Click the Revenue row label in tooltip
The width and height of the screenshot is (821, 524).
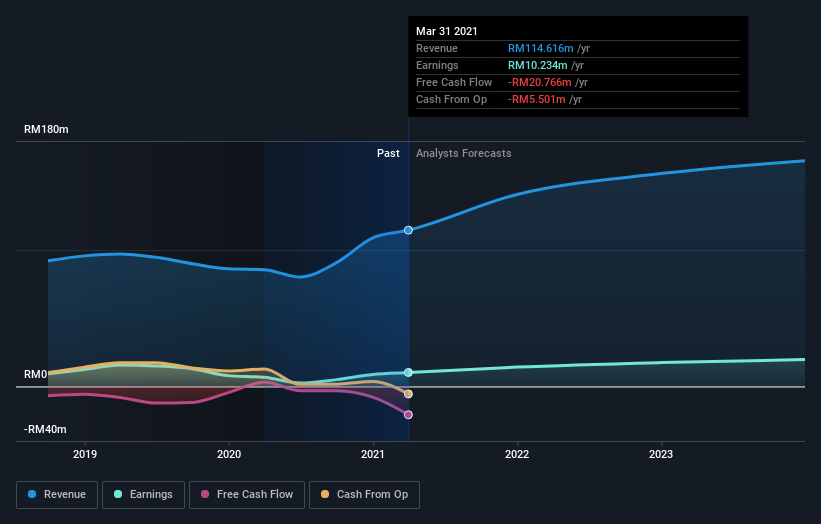click(x=437, y=48)
